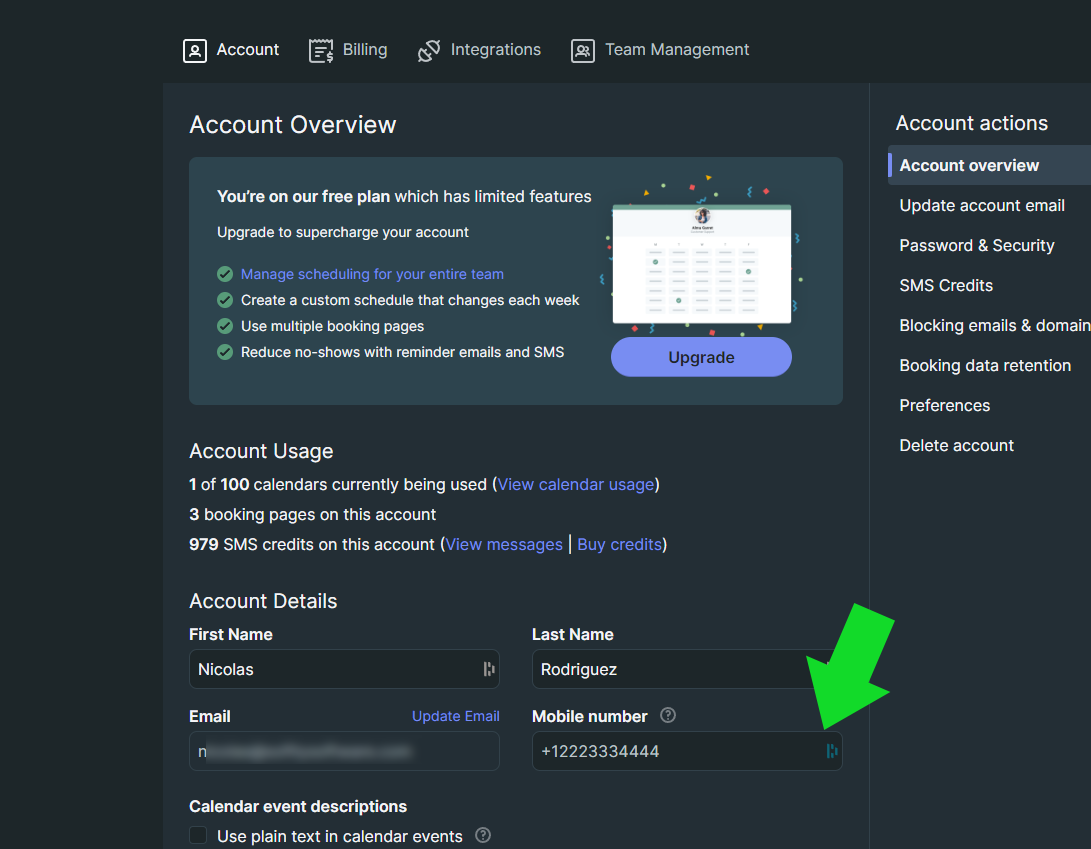
Task: Enable Use plain text in calendar events
Action: click(x=198, y=836)
